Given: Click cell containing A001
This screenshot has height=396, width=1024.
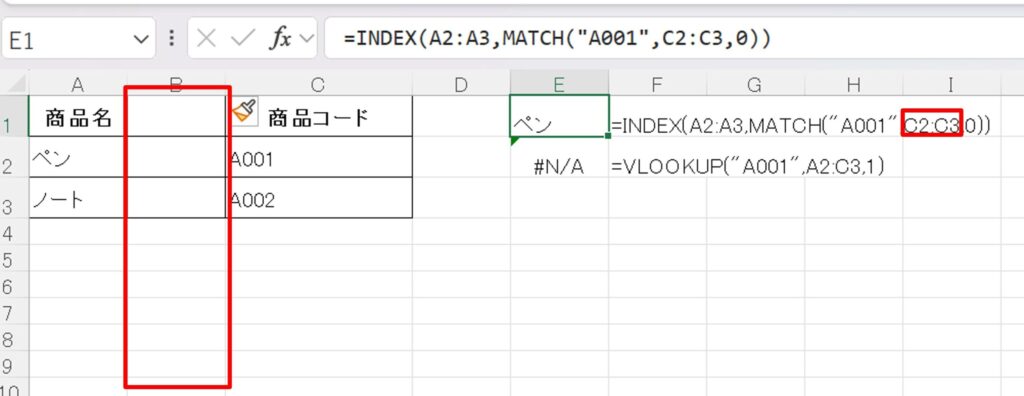Looking at the screenshot, I should 319,157.
